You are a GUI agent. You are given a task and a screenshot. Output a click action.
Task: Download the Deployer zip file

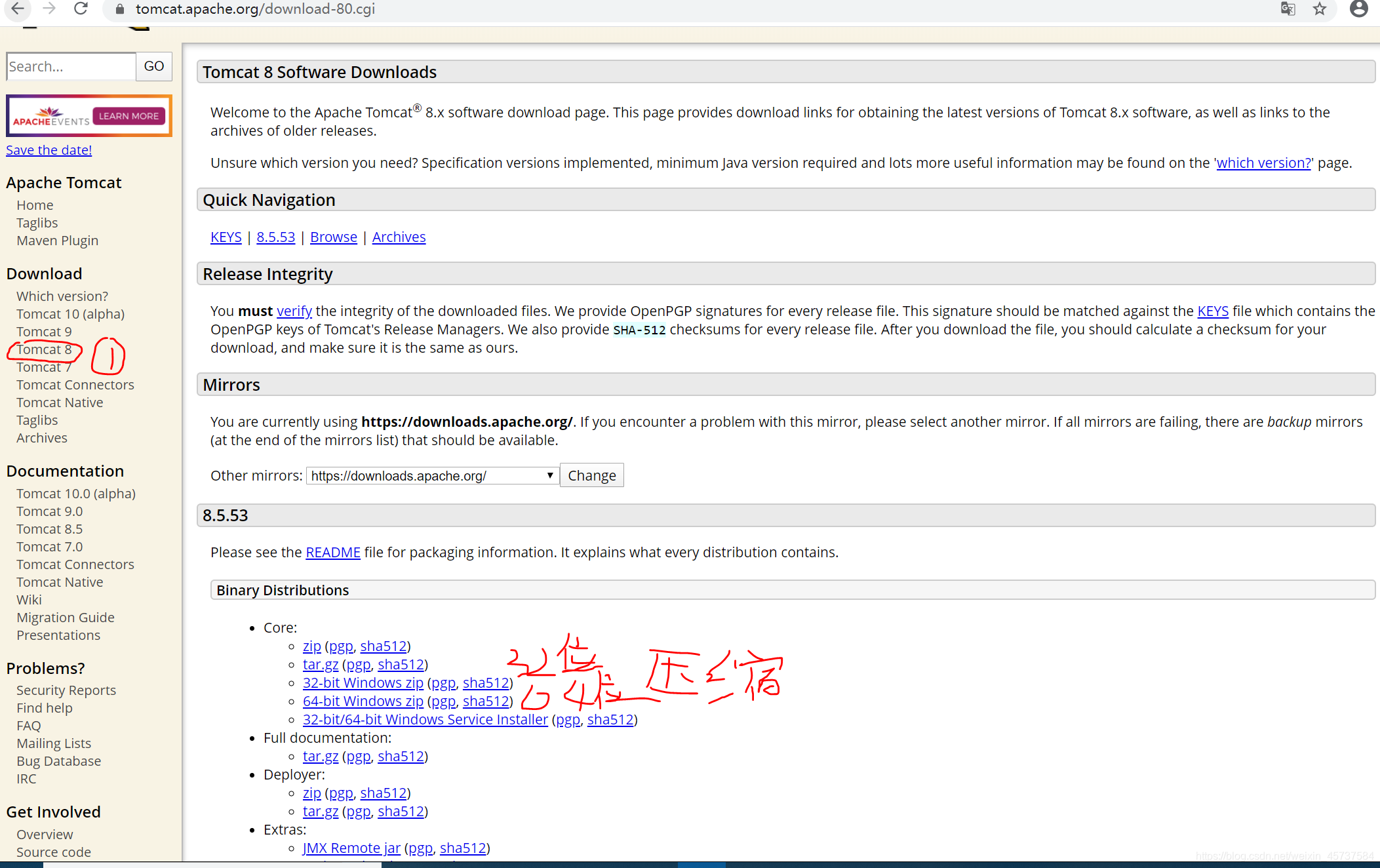[x=312, y=793]
